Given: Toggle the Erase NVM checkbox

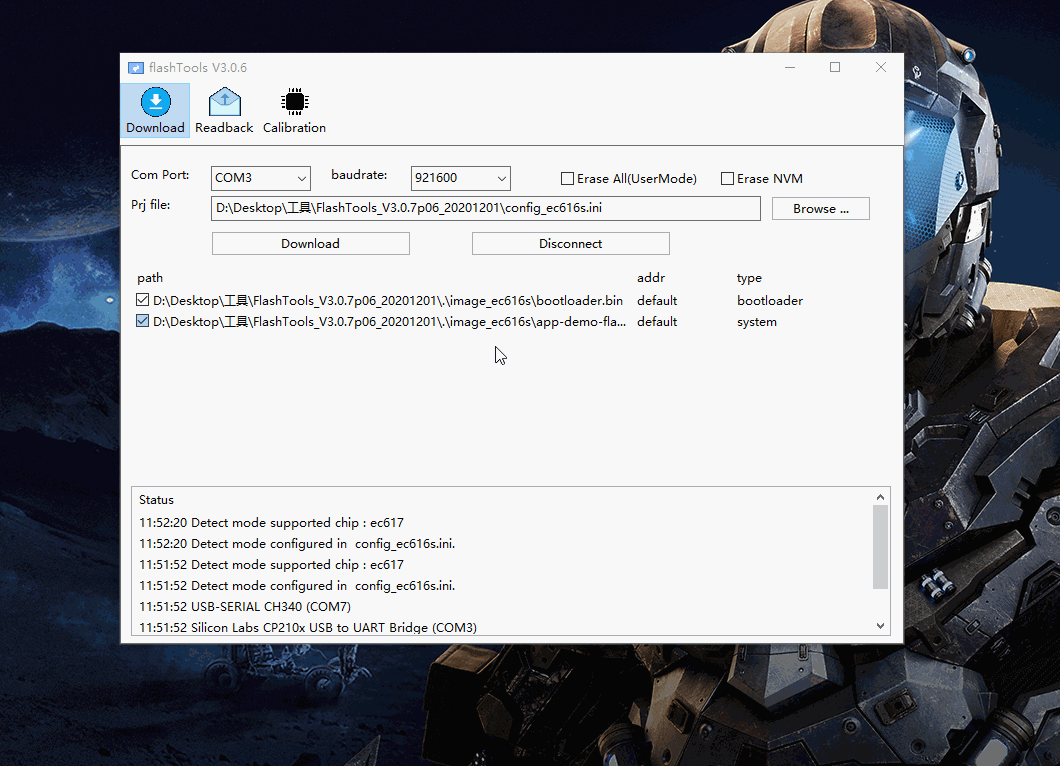Looking at the screenshot, I should (x=727, y=178).
